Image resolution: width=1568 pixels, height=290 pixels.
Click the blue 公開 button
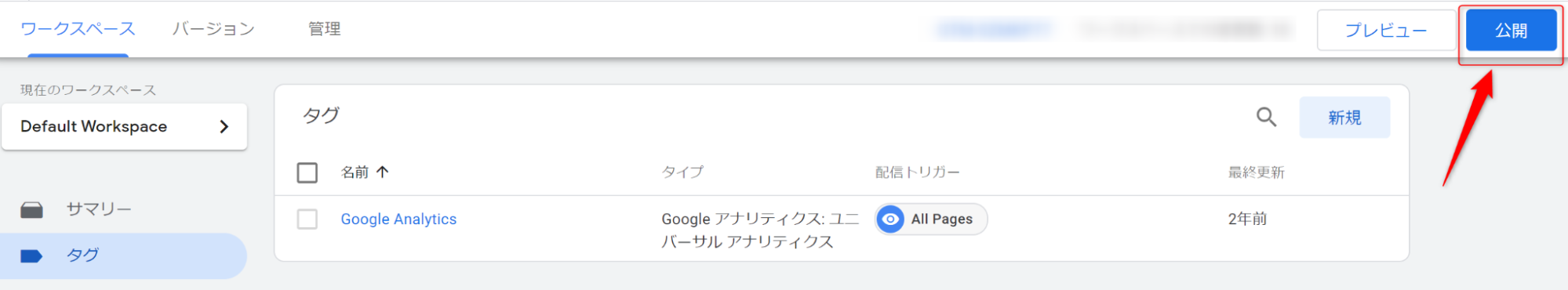click(1511, 31)
